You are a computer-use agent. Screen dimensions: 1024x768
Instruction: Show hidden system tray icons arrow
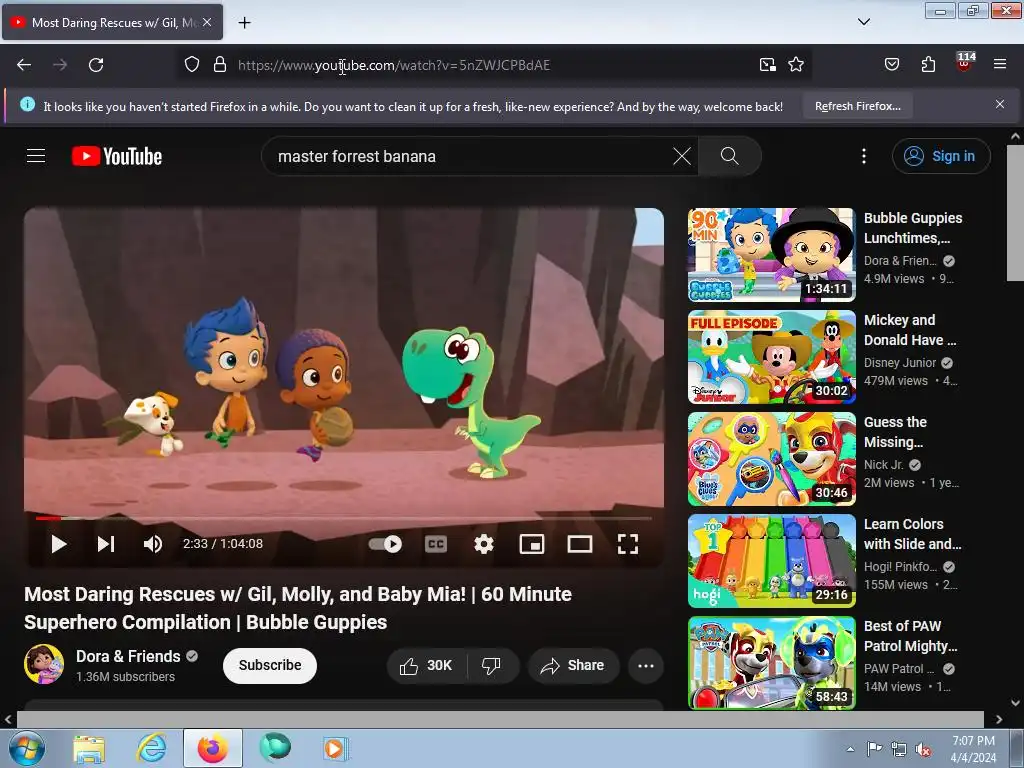(850, 749)
